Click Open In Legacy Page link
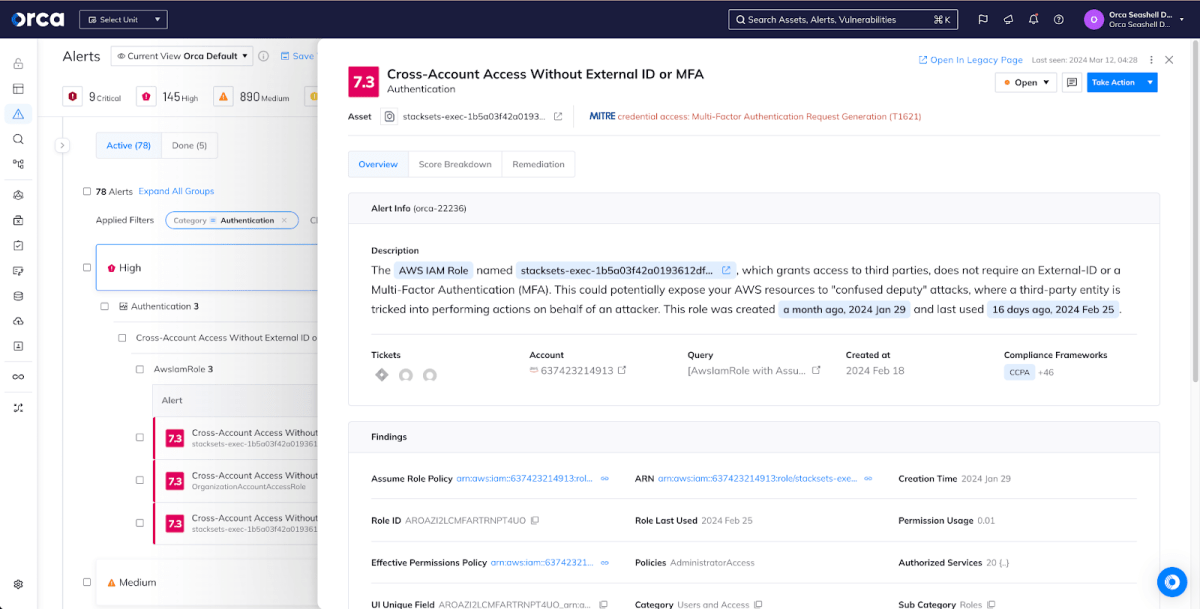 point(971,60)
